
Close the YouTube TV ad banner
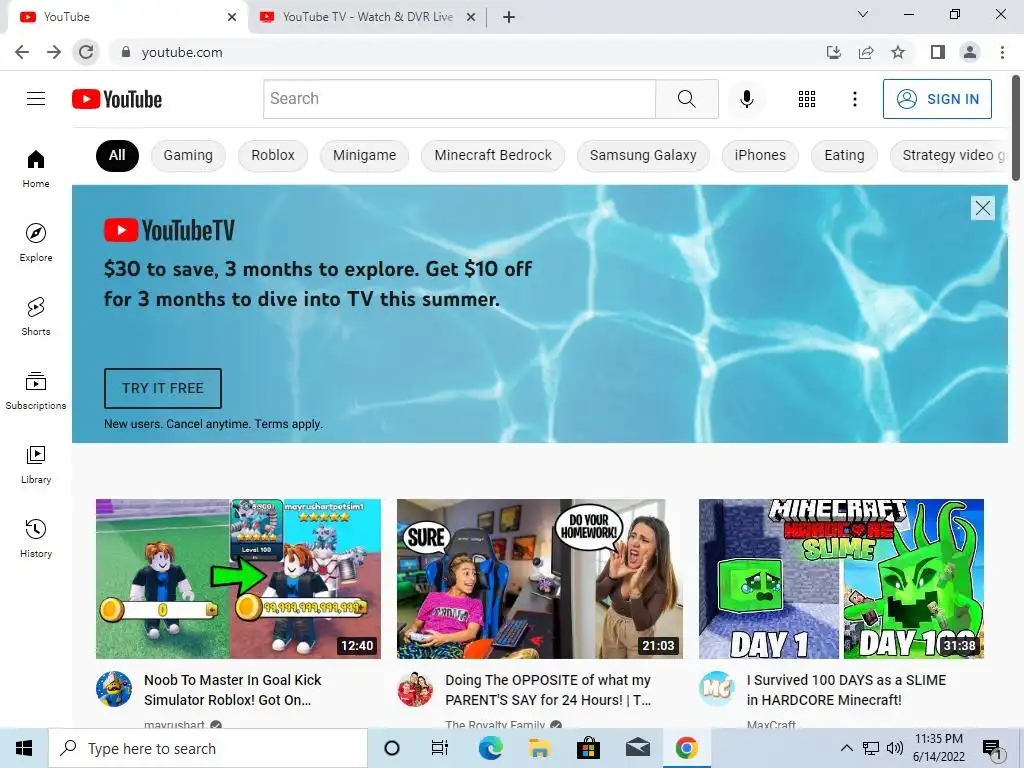pyautogui.click(x=983, y=208)
